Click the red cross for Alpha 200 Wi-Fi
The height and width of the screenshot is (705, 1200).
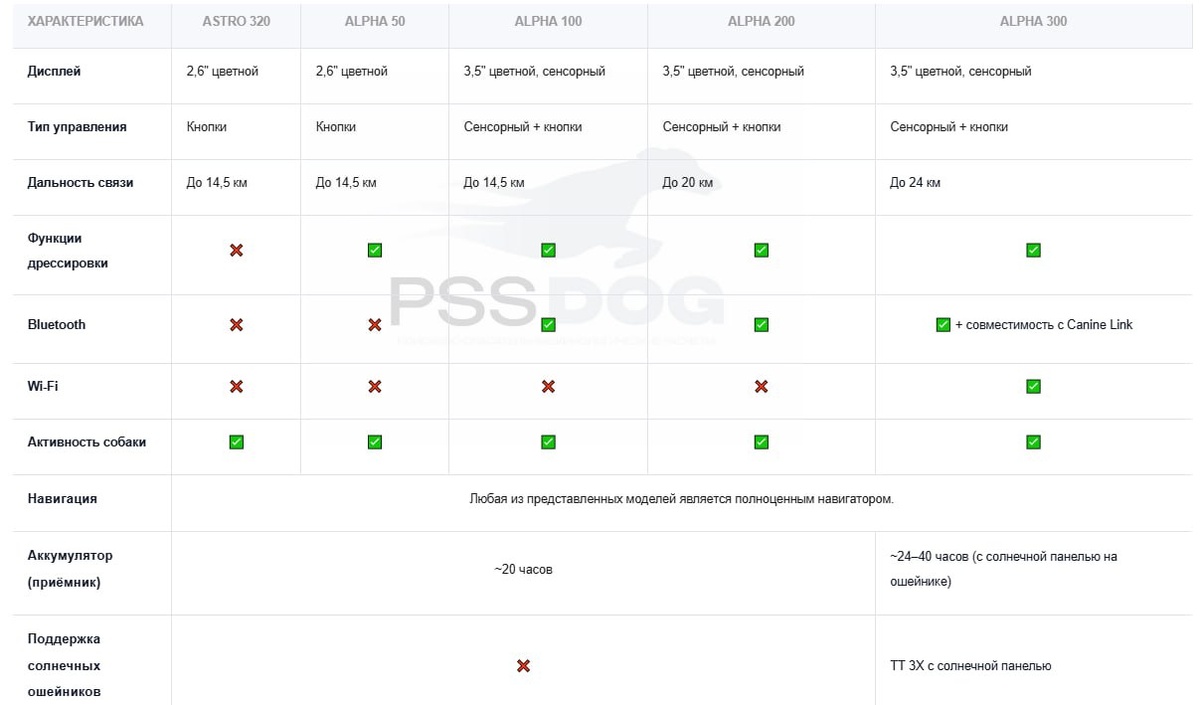[761, 386]
